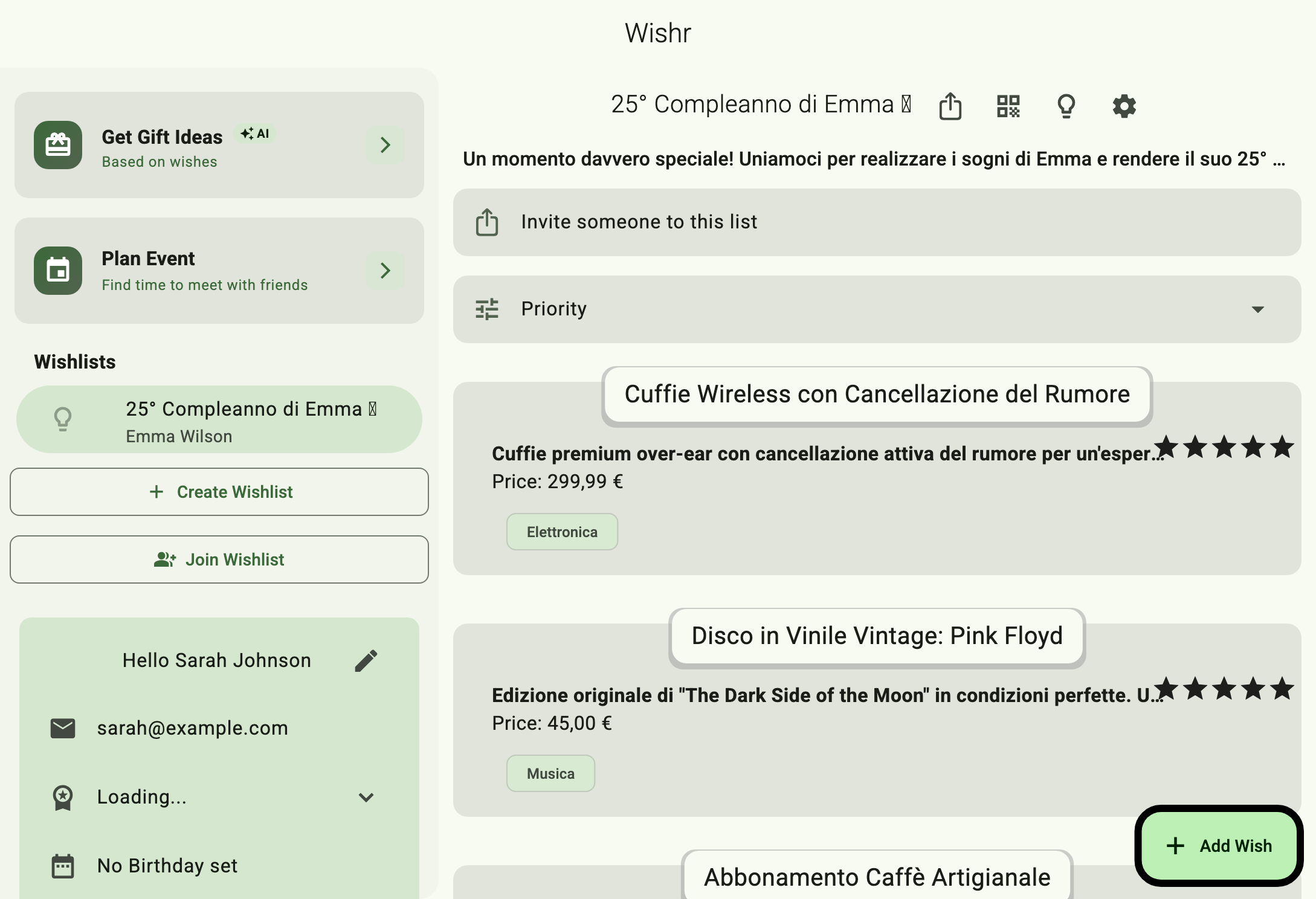
Task: Click the Musica category tag
Action: pos(550,773)
